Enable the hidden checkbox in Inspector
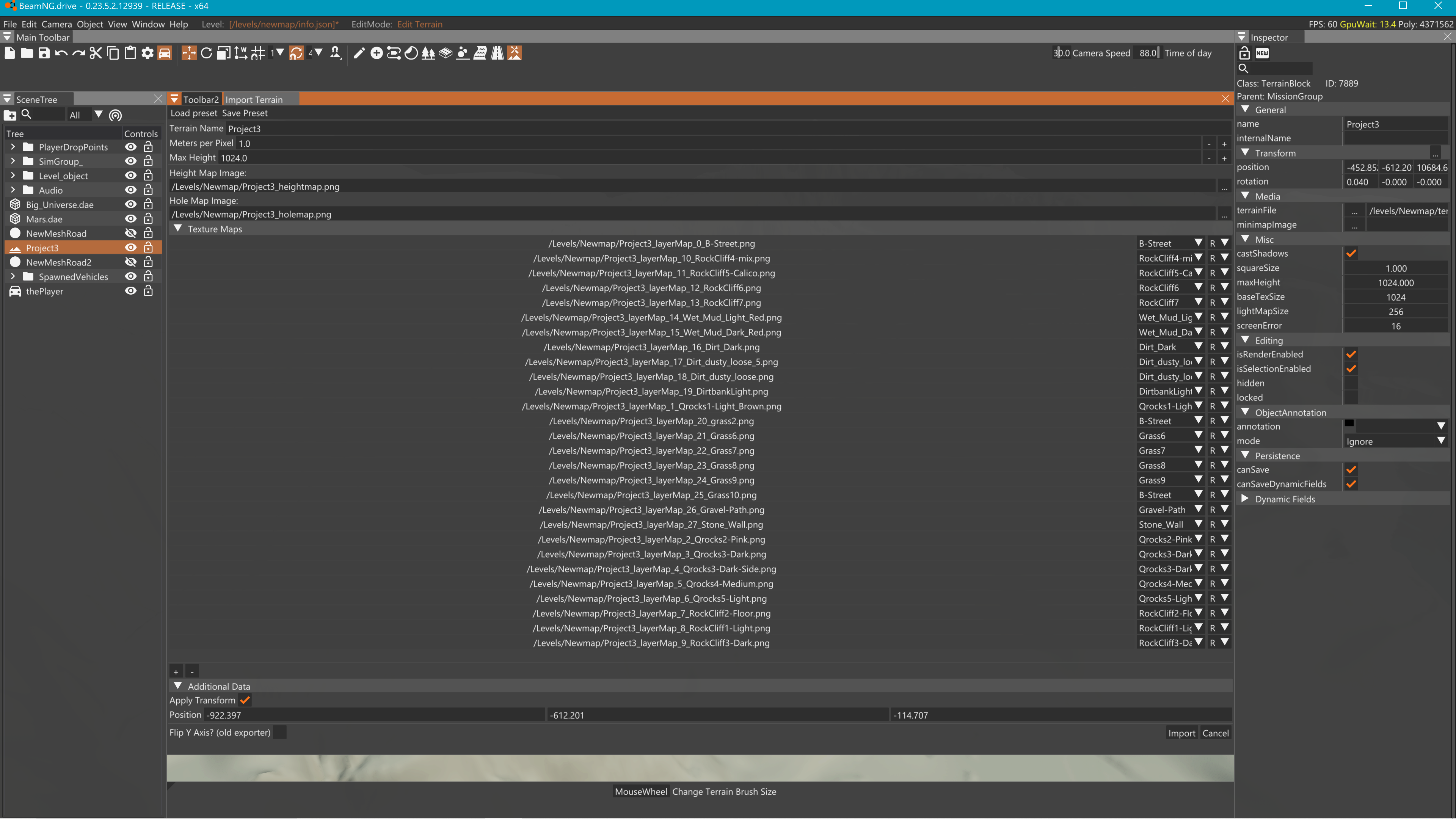This screenshot has width=1456, height=819. pos(1351,383)
